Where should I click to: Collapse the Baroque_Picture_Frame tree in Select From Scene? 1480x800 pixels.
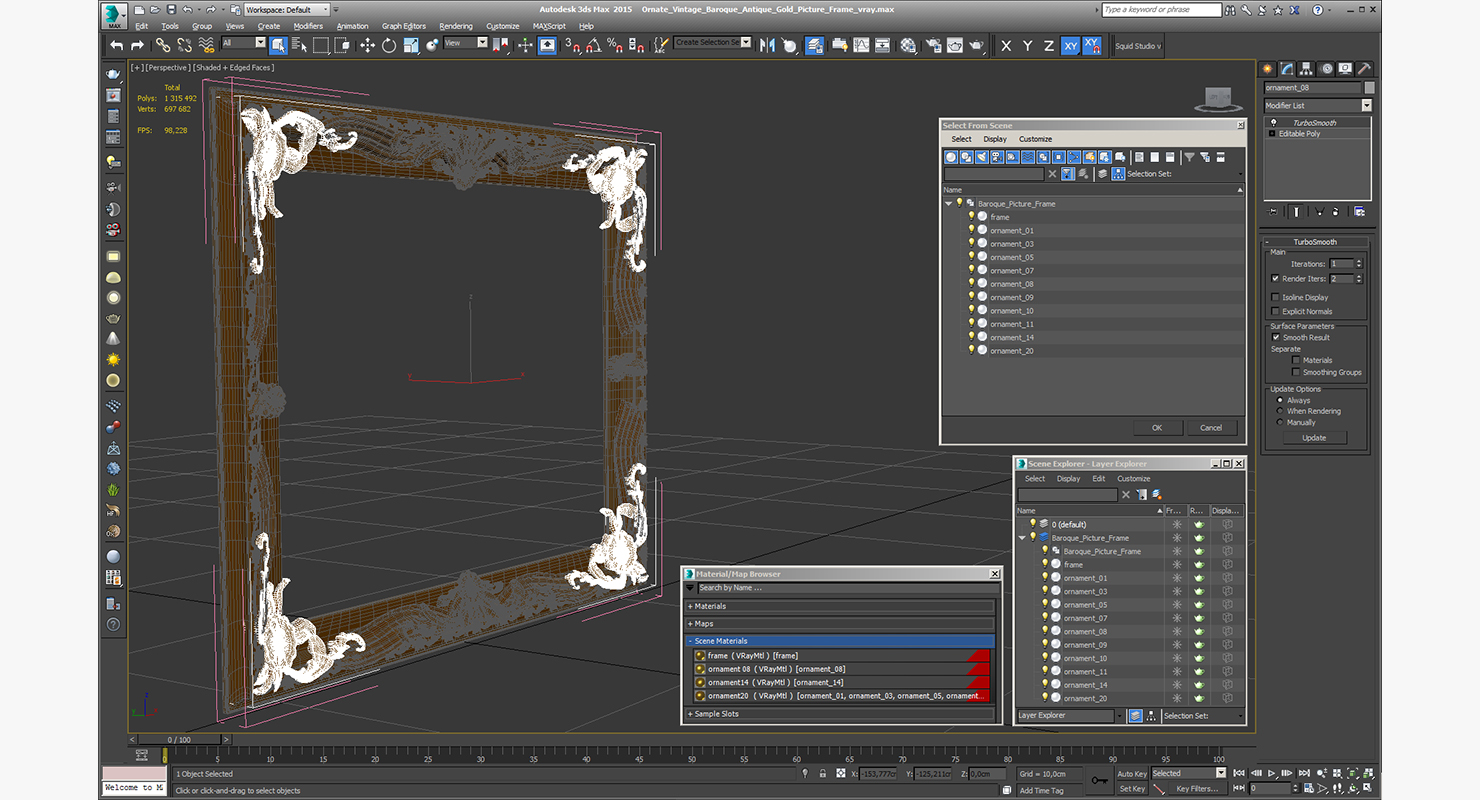949,203
